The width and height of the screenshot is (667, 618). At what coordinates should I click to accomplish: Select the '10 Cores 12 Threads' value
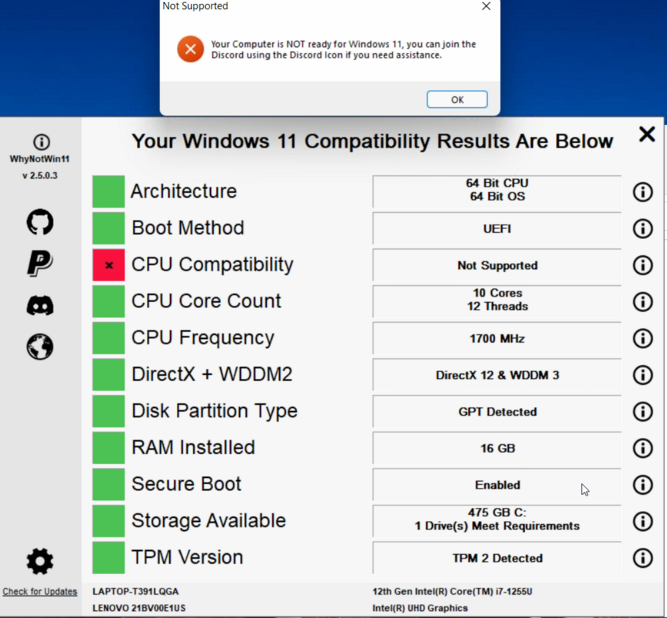tap(497, 302)
